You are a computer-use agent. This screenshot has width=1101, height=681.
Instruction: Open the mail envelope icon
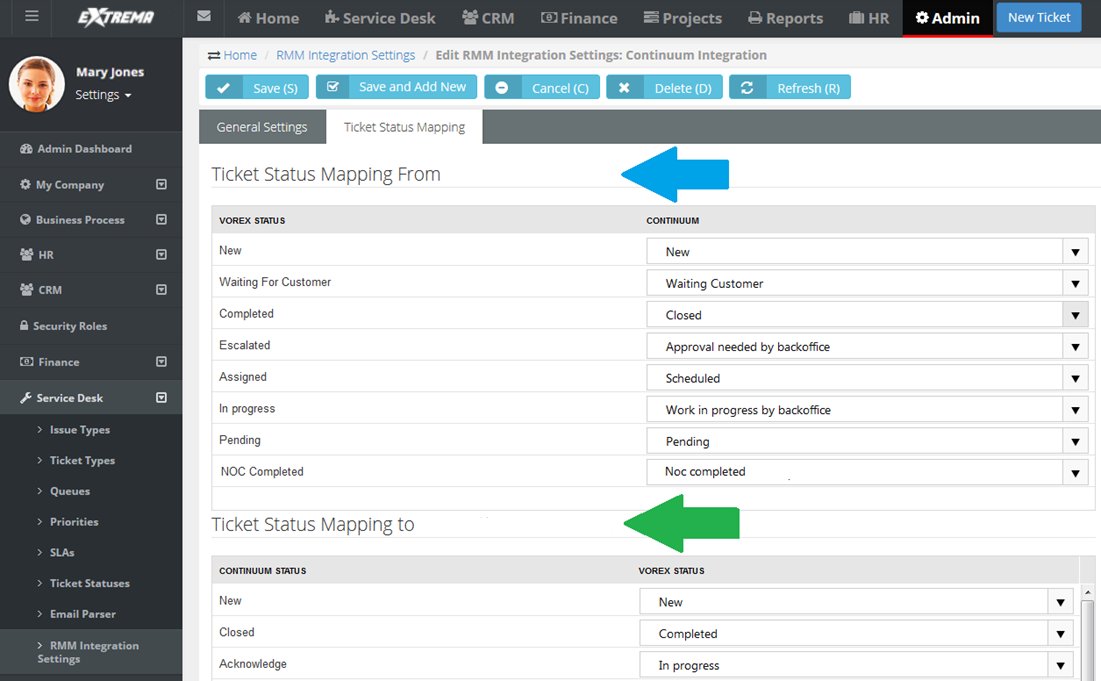[204, 16]
